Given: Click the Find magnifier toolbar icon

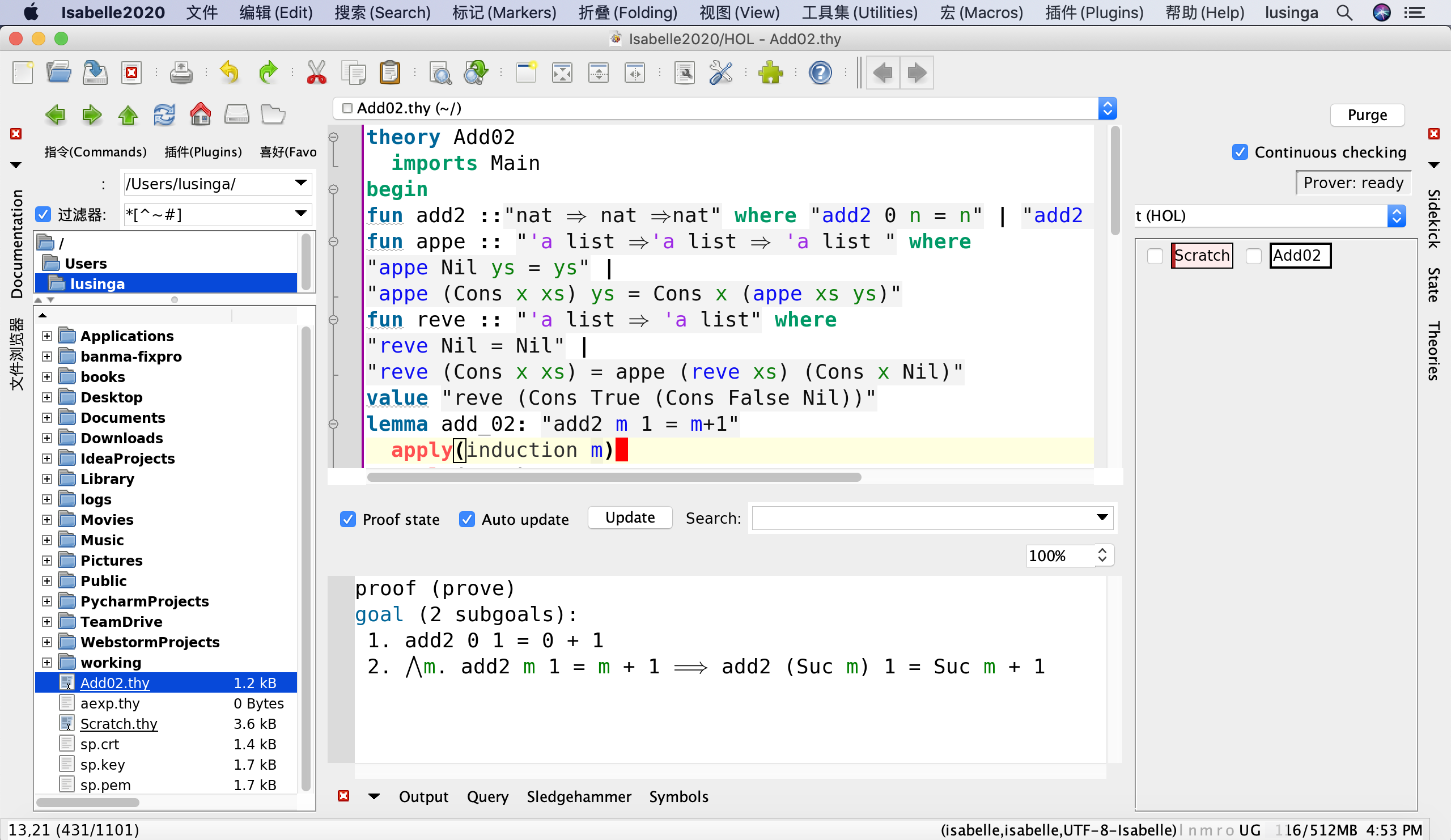Looking at the screenshot, I should click(440, 73).
